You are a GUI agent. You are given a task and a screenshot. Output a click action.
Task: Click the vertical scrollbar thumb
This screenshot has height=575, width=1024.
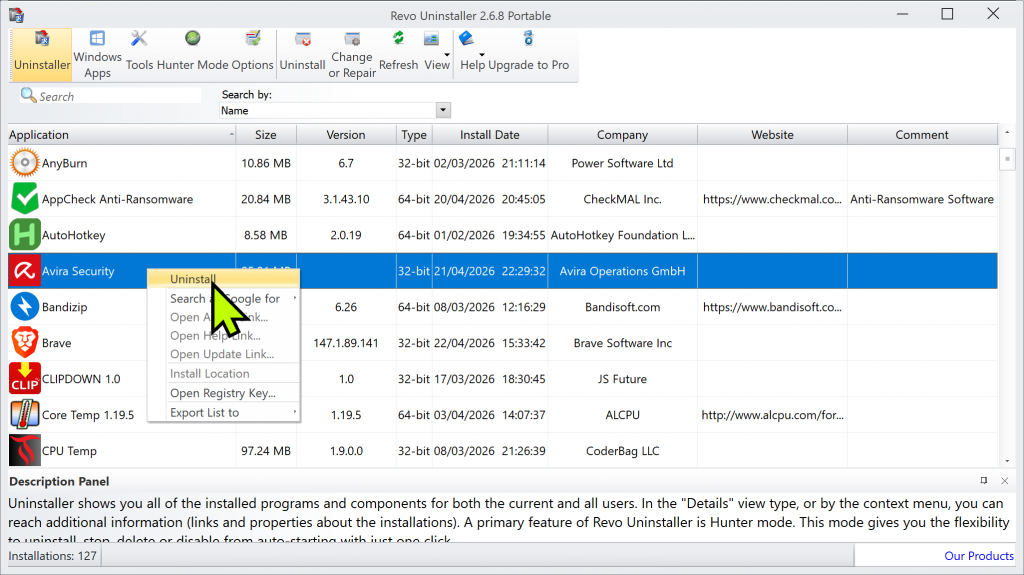pyautogui.click(x=1007, y=159)
